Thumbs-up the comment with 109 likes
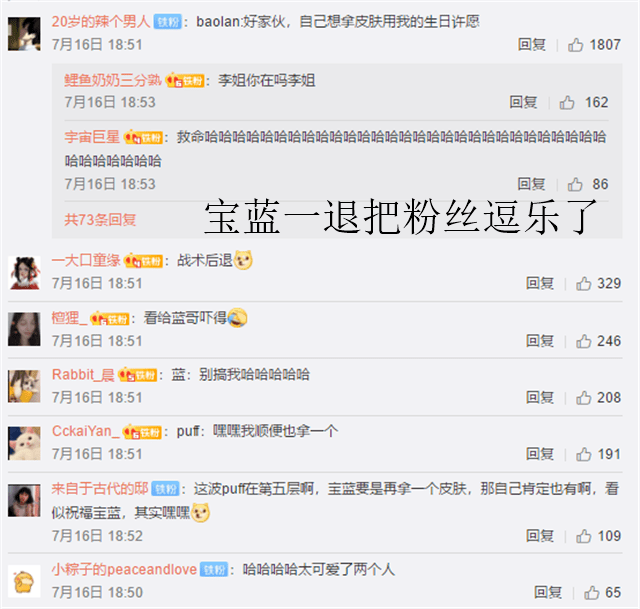This screenshot has width=640, height=609. 584,536
